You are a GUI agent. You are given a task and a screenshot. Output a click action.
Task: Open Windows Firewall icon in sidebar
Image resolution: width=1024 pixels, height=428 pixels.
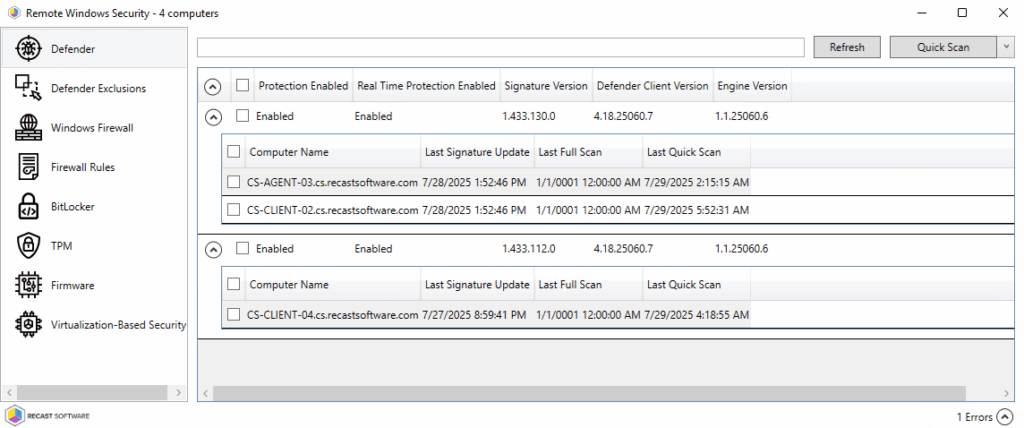(28, 128)
